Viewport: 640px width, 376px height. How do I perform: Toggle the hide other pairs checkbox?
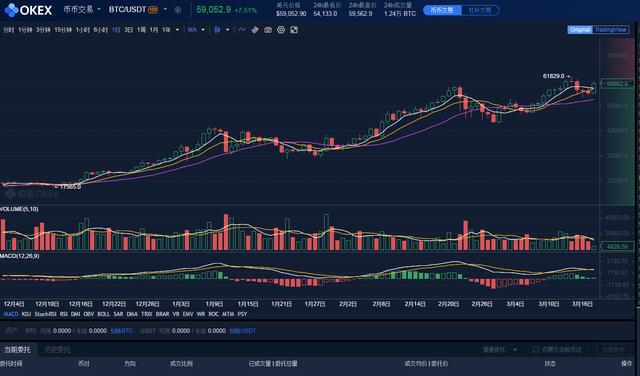(536, 349)
